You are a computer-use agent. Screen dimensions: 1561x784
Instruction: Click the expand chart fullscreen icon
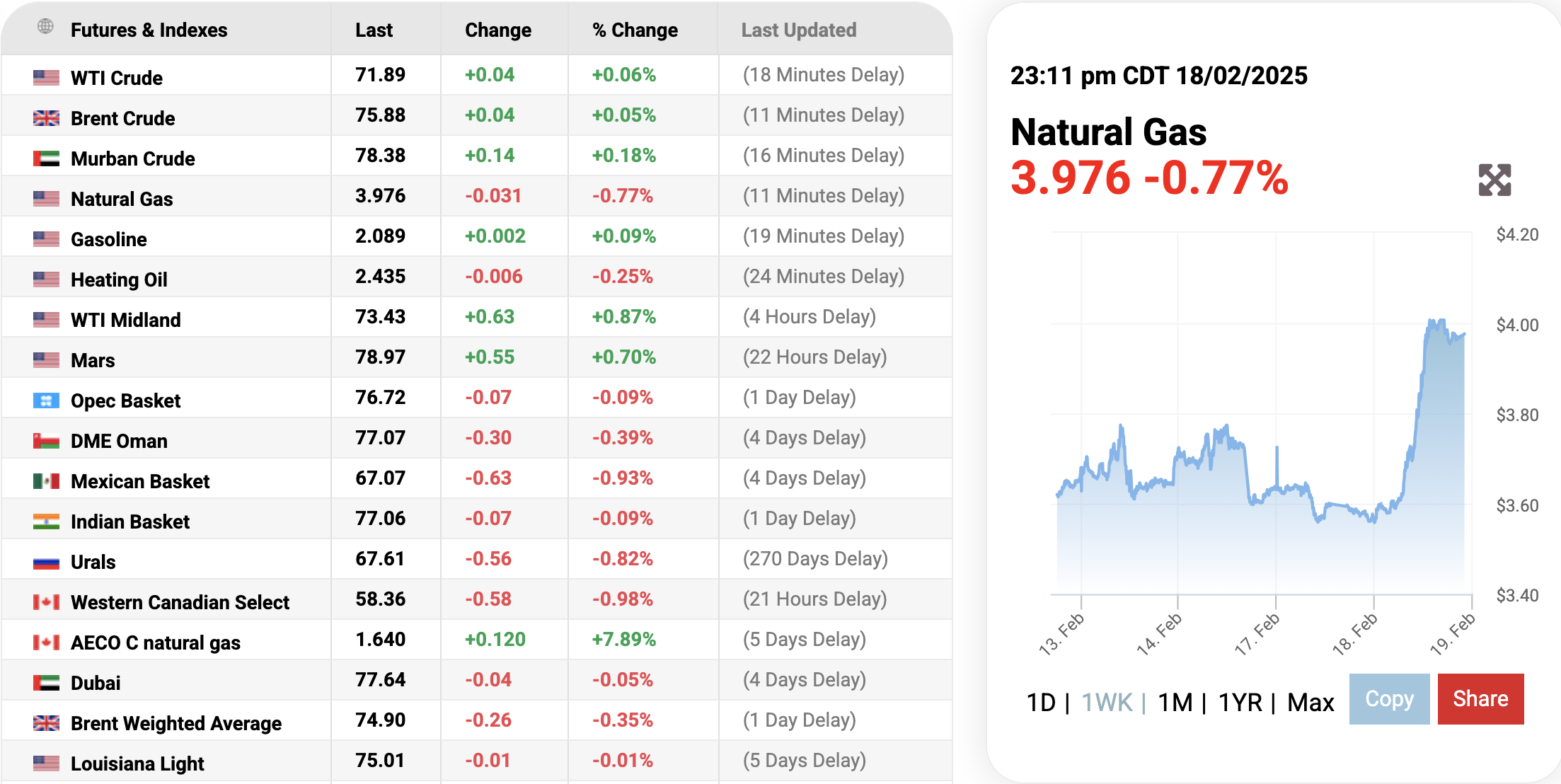[1494, 180]
